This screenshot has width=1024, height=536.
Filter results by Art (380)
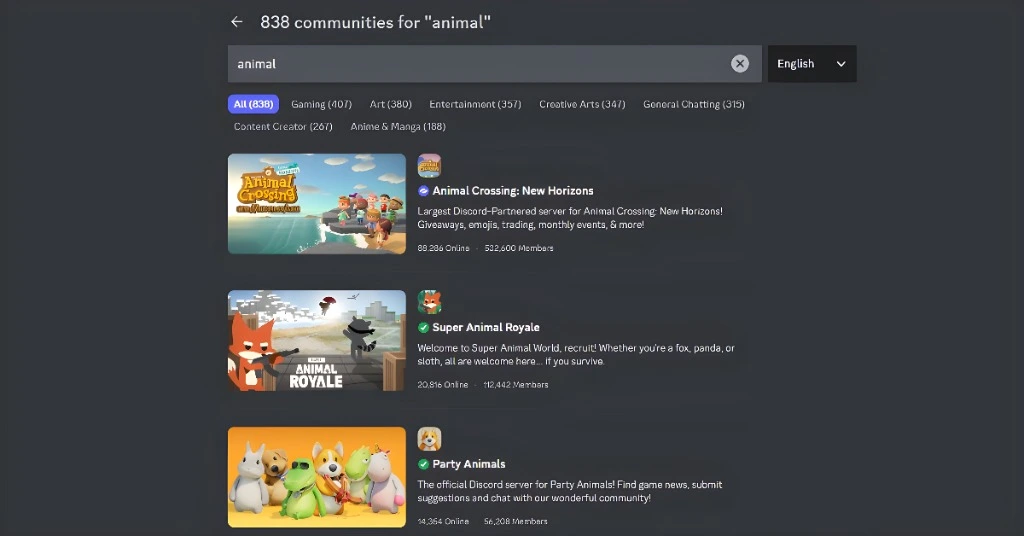coord(390,104)
